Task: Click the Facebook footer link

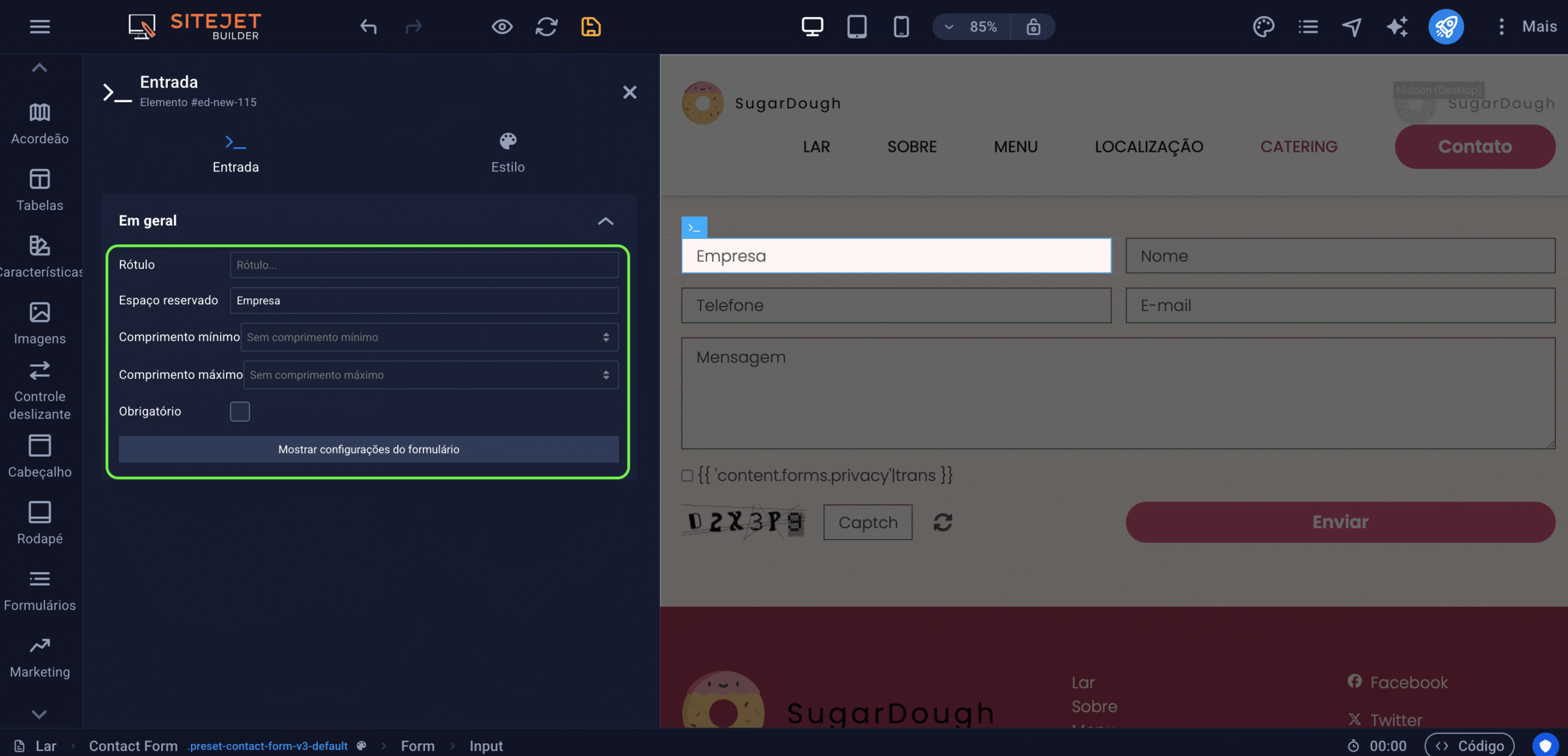Action: tap(1398, 682)
